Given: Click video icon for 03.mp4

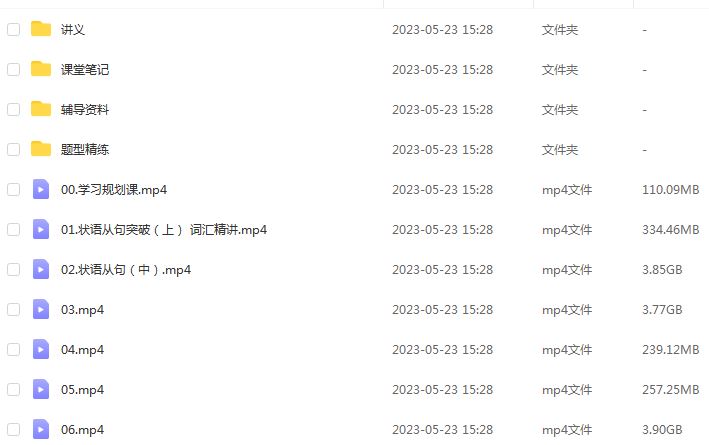Looking at the screenshot, I should tap(41, 309).
